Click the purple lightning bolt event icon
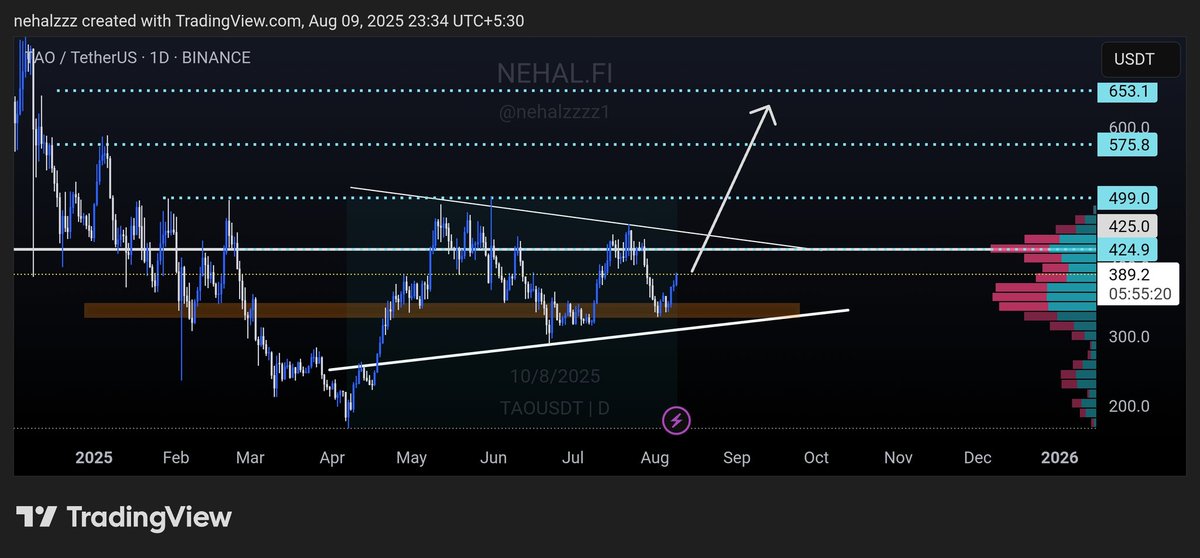The image size is (1200, 558). (677, 420)
